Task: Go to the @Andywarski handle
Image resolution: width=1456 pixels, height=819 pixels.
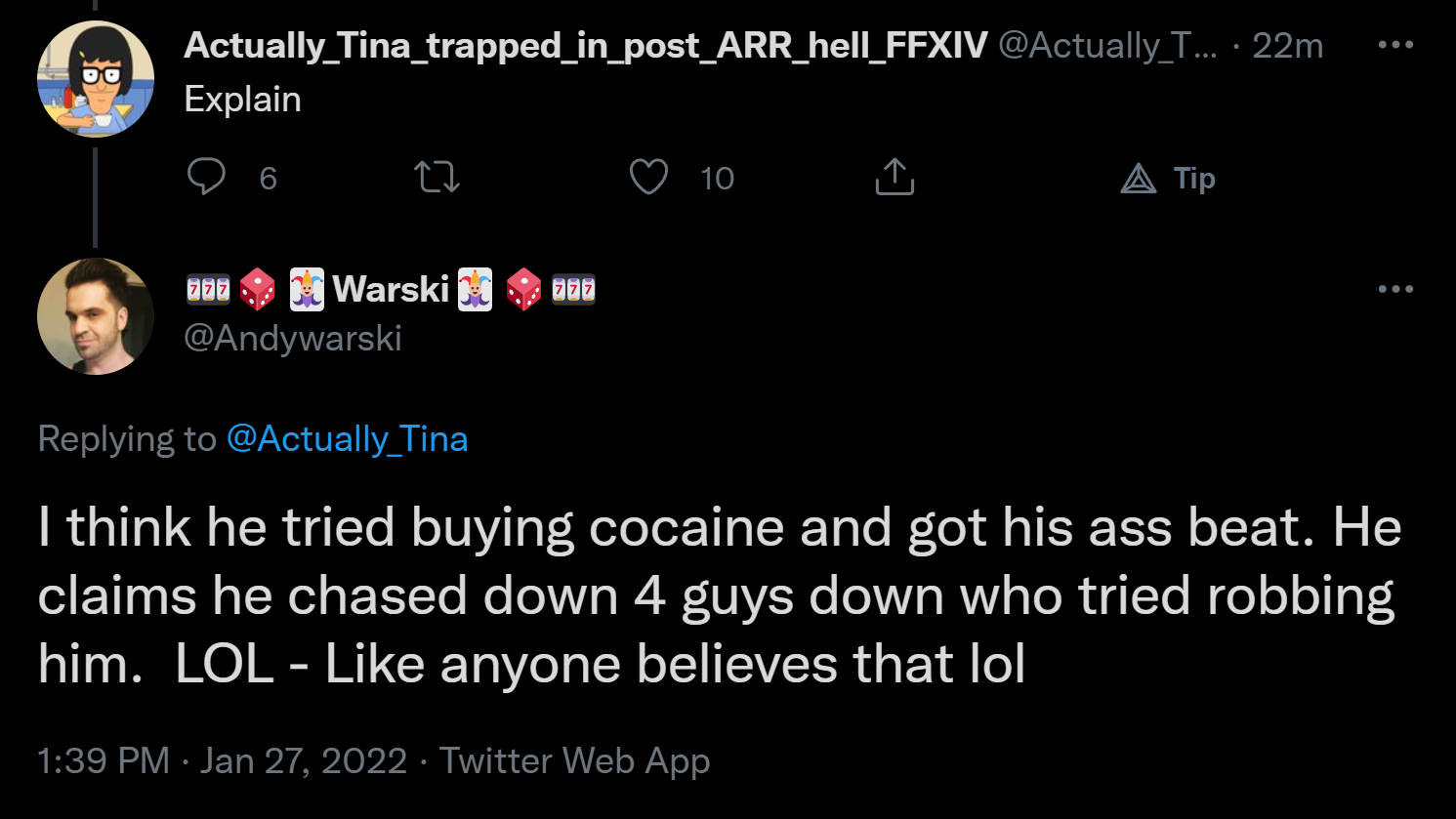Action: coord(293,338)
